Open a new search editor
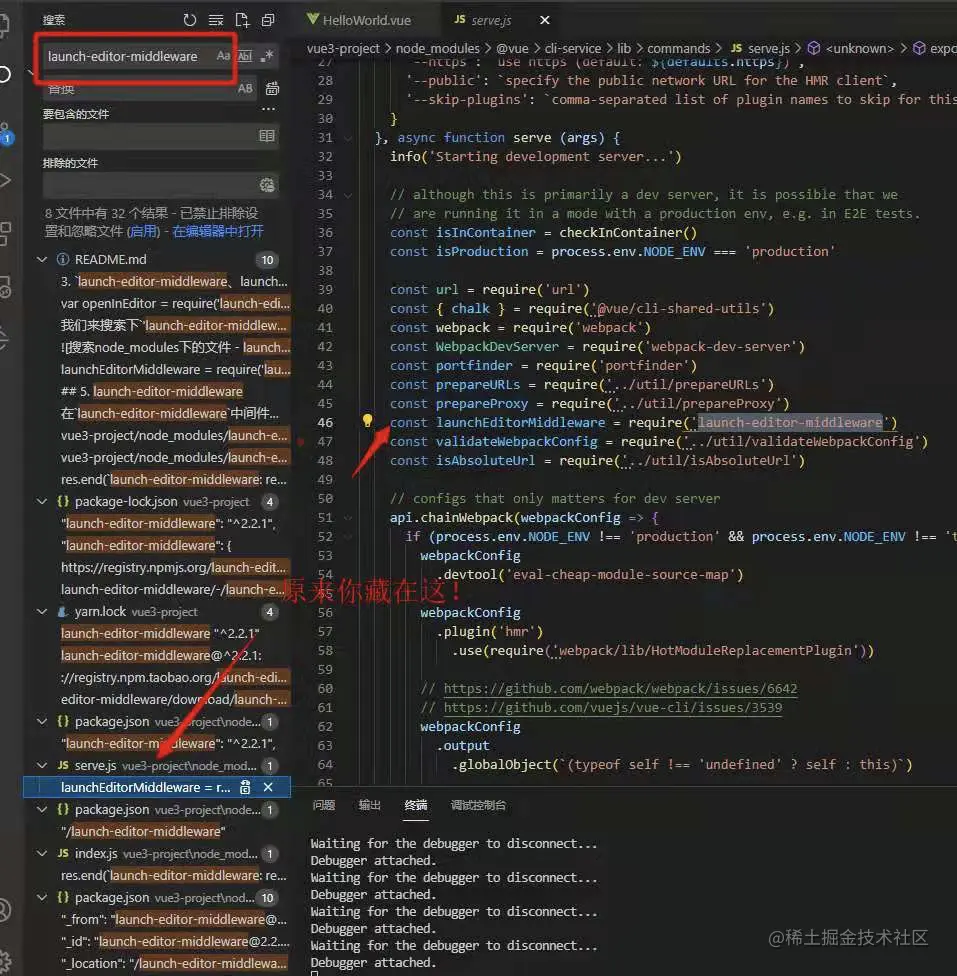 click(242, 20)
